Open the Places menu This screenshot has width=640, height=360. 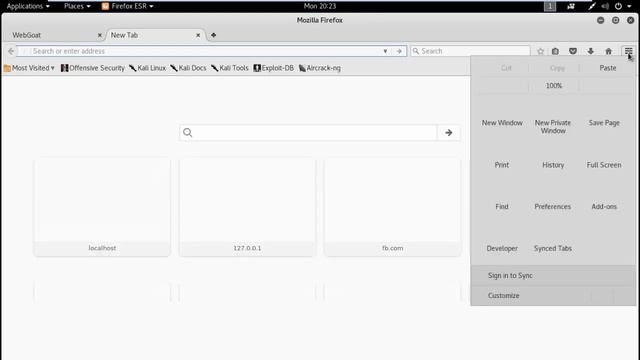(77, 6)
